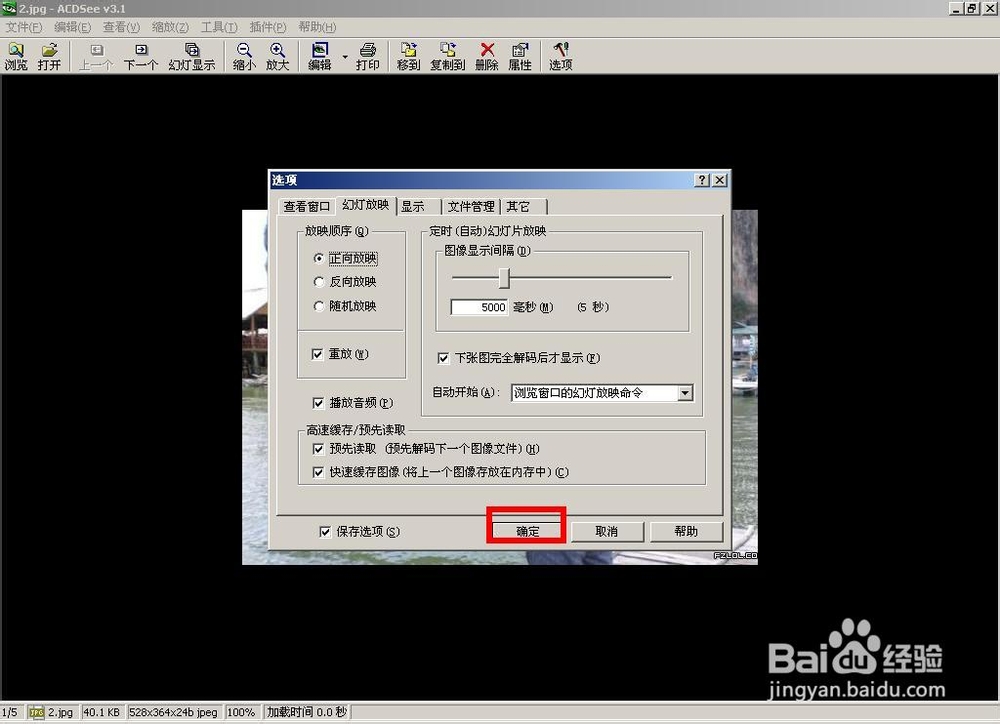Click the 复制到 copy-to icon

click(448, 57)
